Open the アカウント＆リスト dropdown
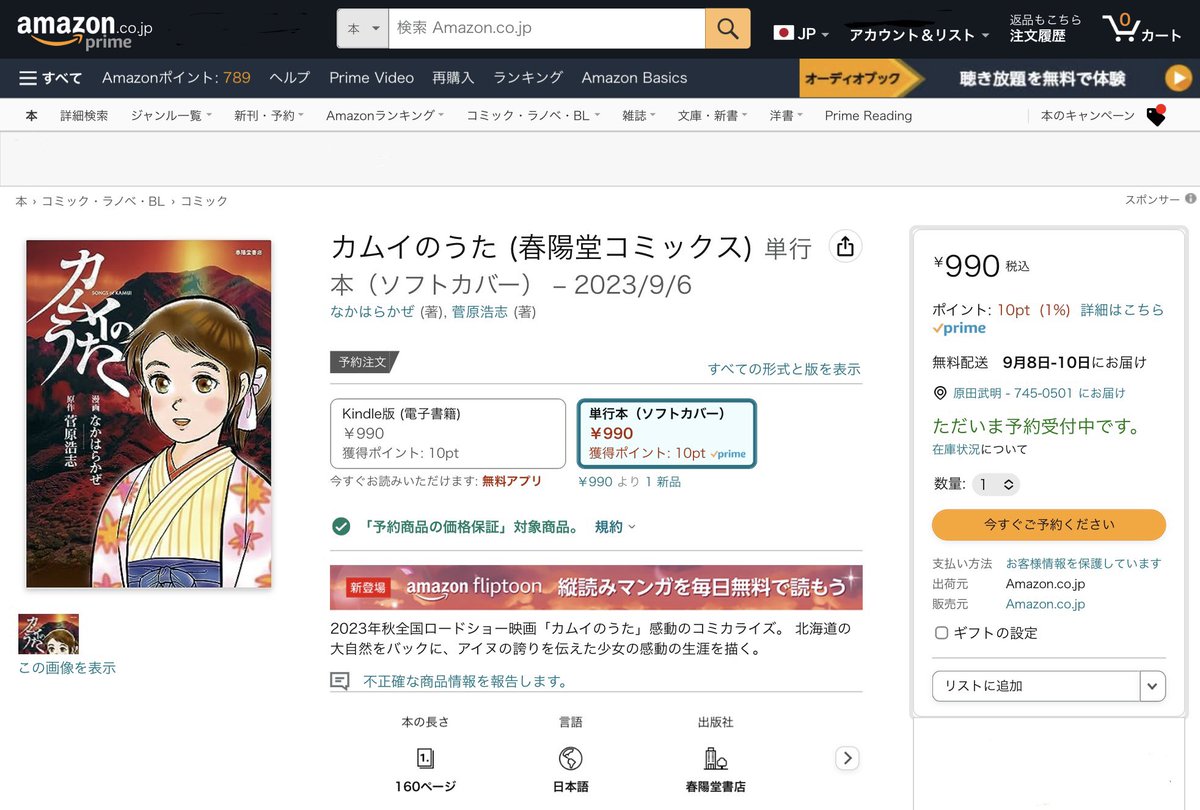1200x810 pixels. (x=919, y=35)
